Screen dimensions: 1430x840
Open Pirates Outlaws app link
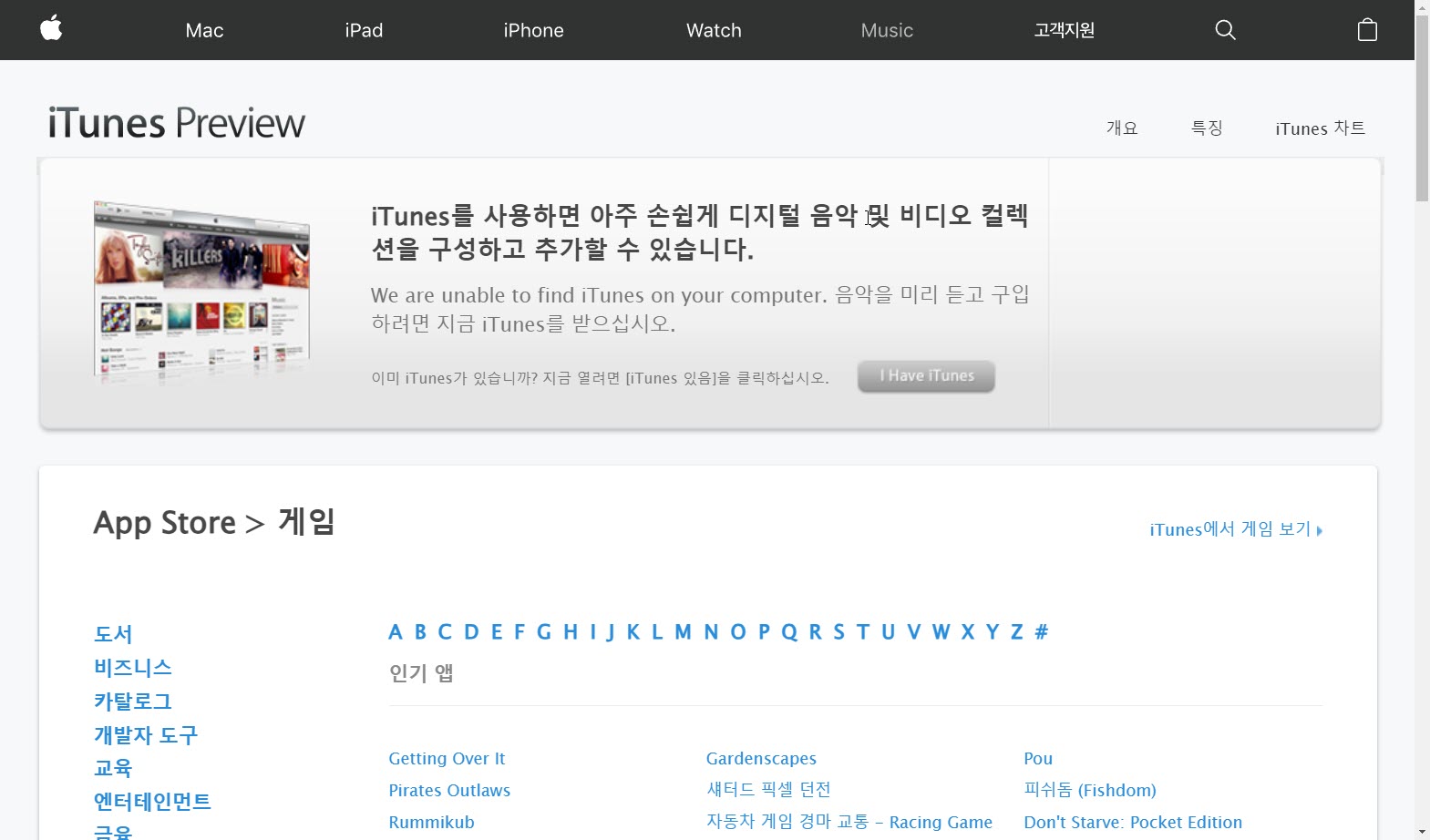449,790
